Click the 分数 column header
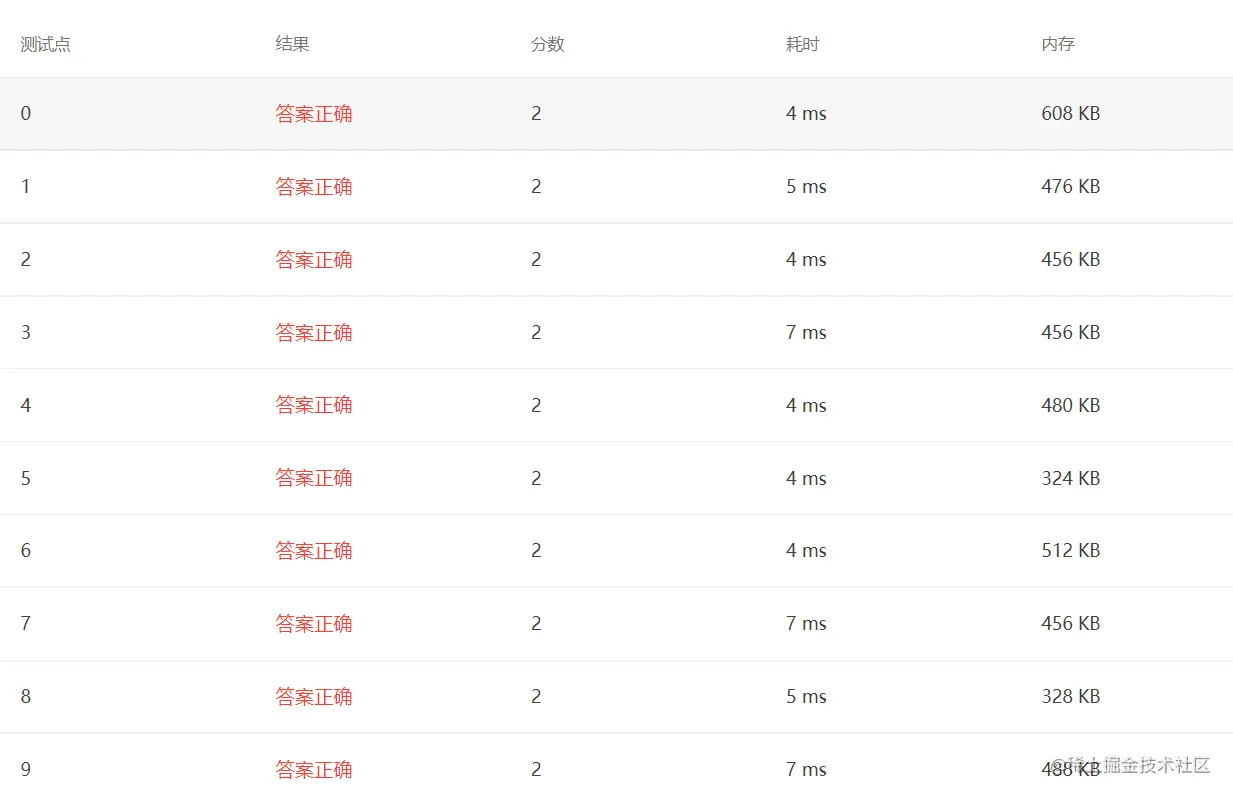Screen dimensions: 1233x798 [x=548, y=44]
